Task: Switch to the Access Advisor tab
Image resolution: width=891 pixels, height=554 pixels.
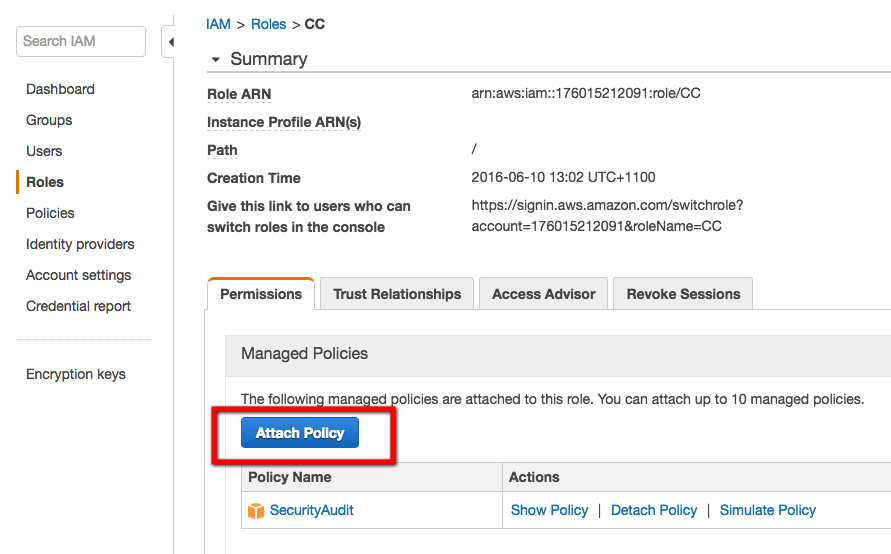Action: tap(543, 294)
